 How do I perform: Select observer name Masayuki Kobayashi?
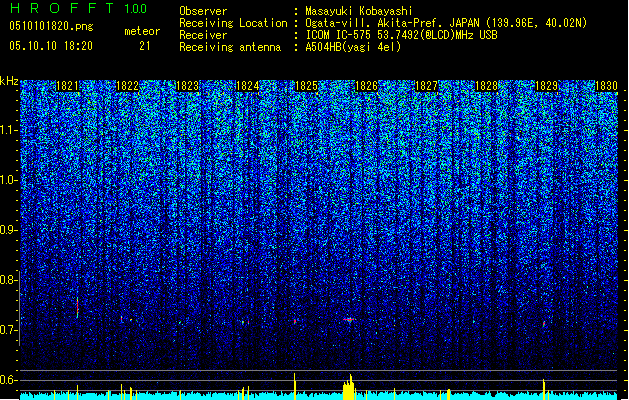point(359,11)
